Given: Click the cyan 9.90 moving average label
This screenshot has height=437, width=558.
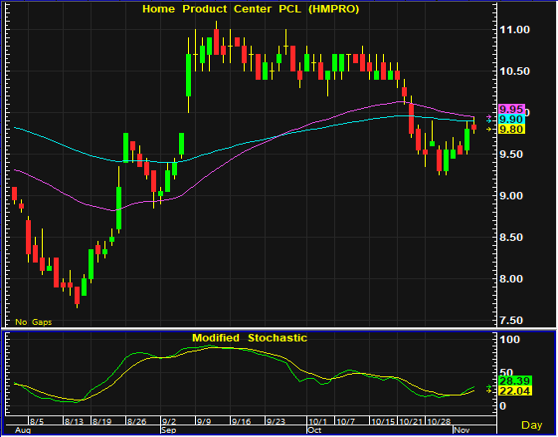Looking at the screenshot, I should (x=511, y=119).
